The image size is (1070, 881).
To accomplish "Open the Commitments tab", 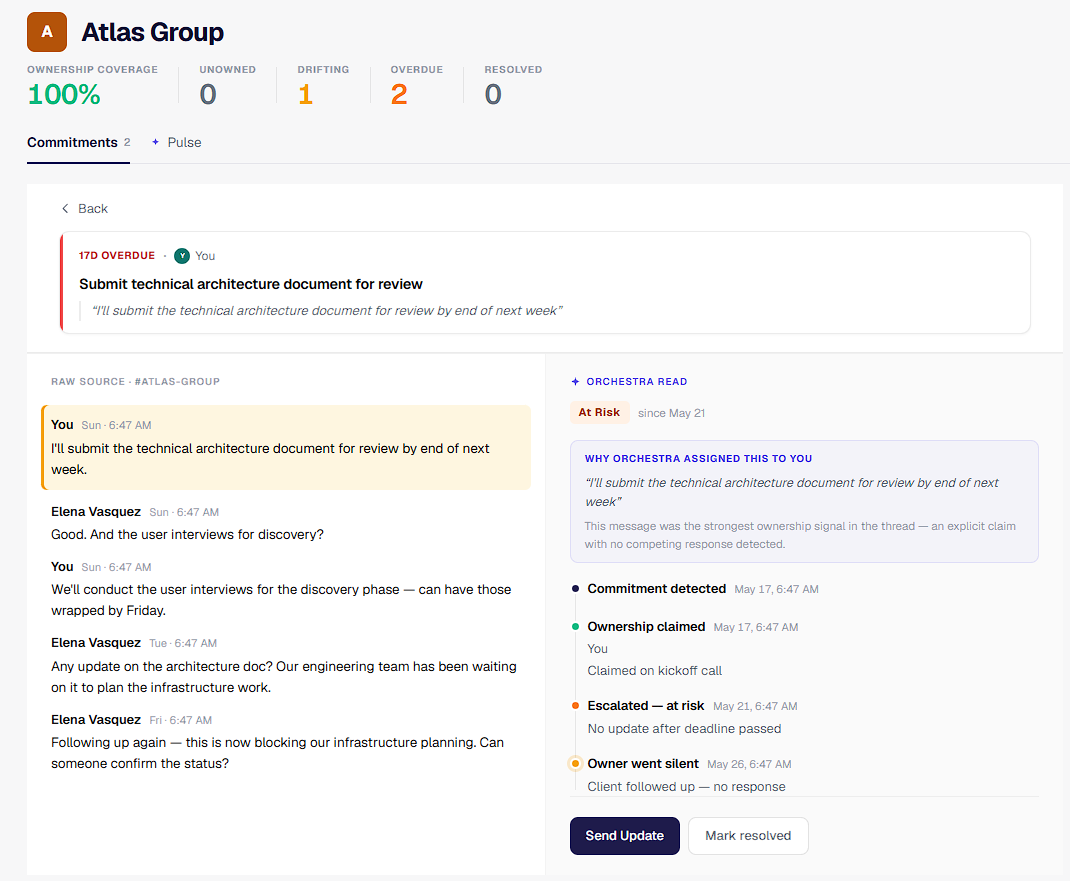I will pos(78,143).
